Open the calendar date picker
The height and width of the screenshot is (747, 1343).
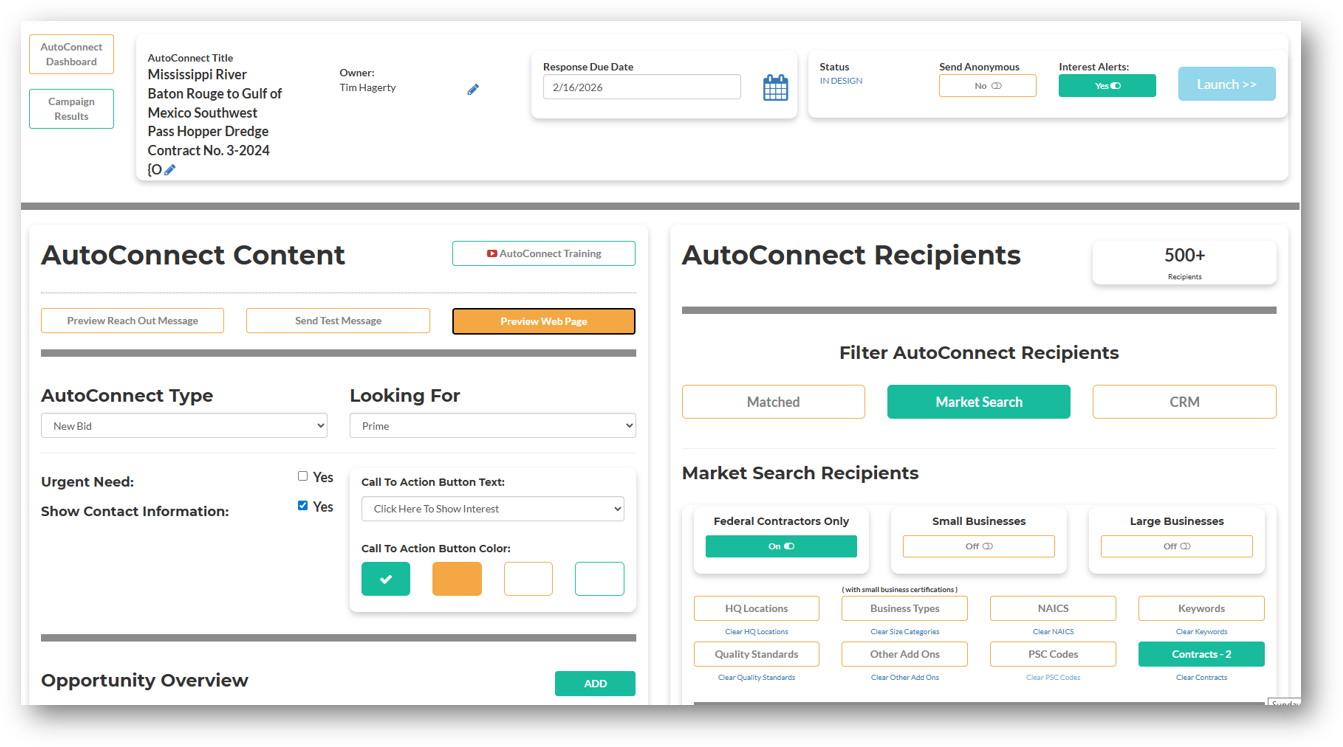[775, 87]
